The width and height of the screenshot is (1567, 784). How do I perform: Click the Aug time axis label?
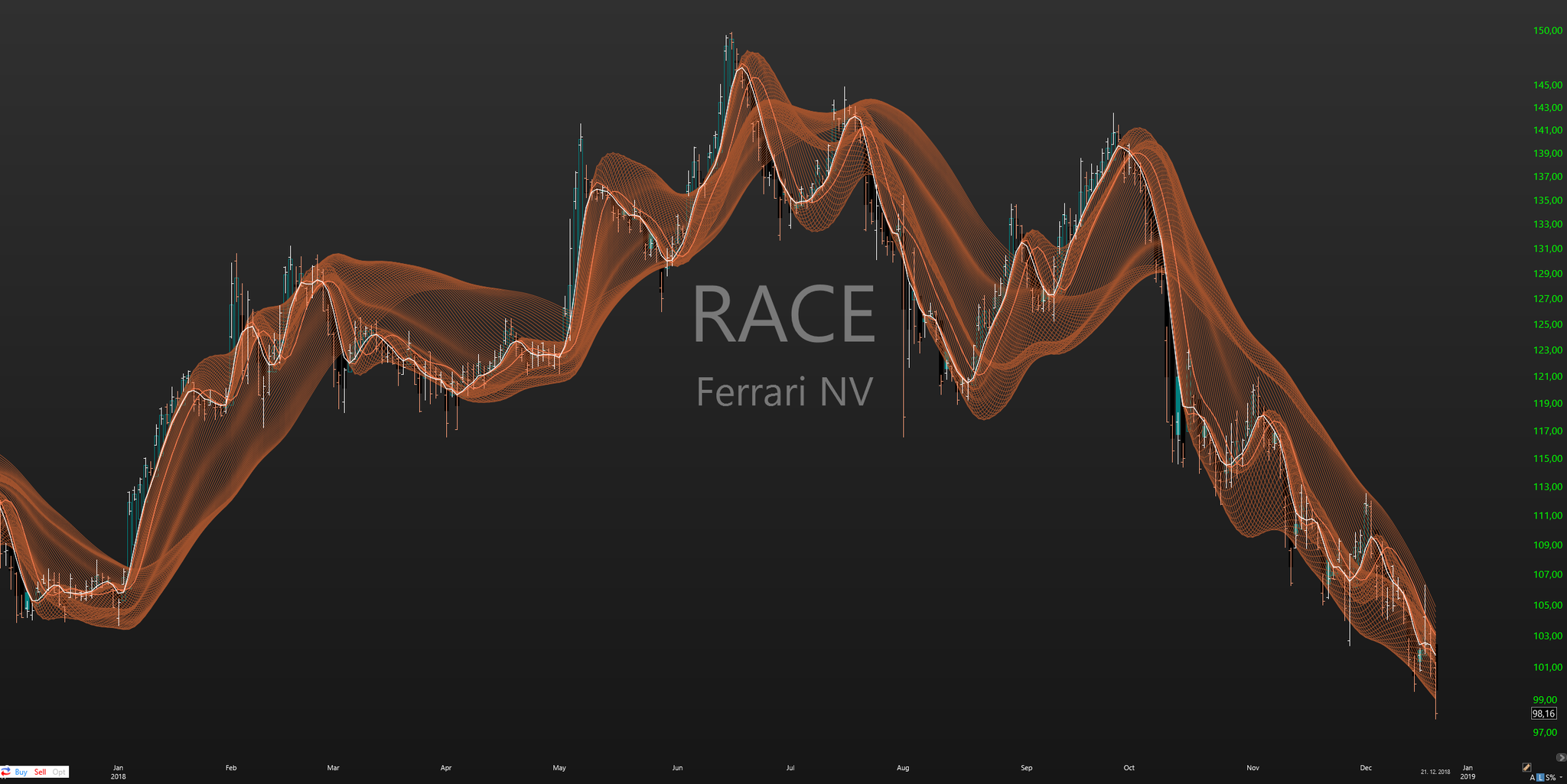coord(903,768)
